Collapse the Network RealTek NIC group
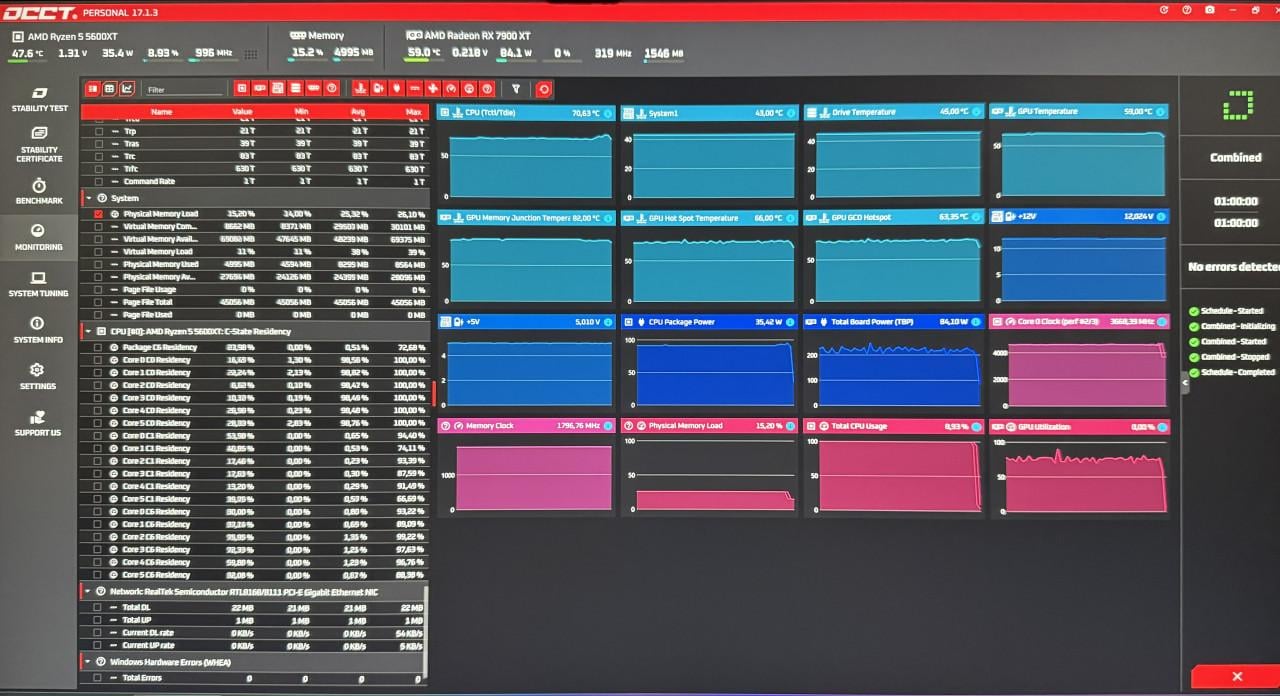This screenshot has width=1280, height=696. [88, 591]
